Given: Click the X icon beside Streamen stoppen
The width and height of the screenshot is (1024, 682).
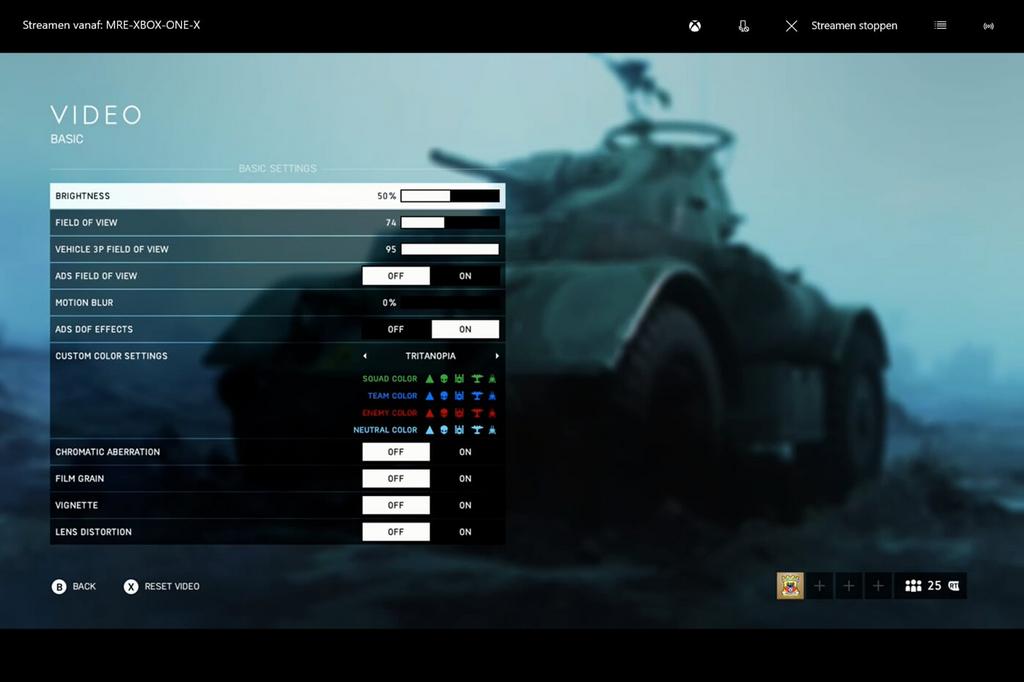Looking at the screenshot, I should click(x=792, y=26).
